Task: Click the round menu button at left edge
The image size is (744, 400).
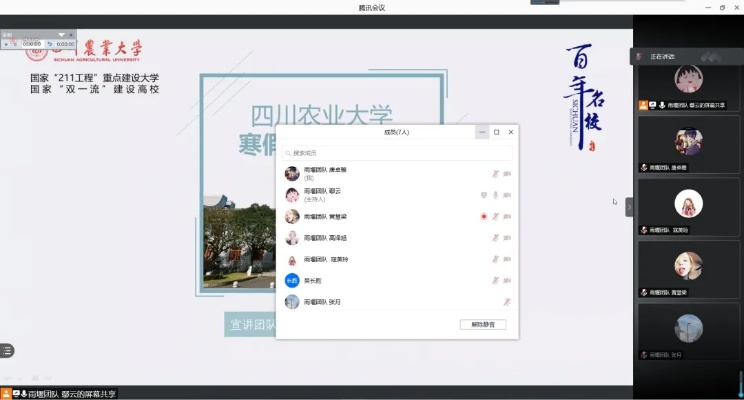Action: coord(7,350)
